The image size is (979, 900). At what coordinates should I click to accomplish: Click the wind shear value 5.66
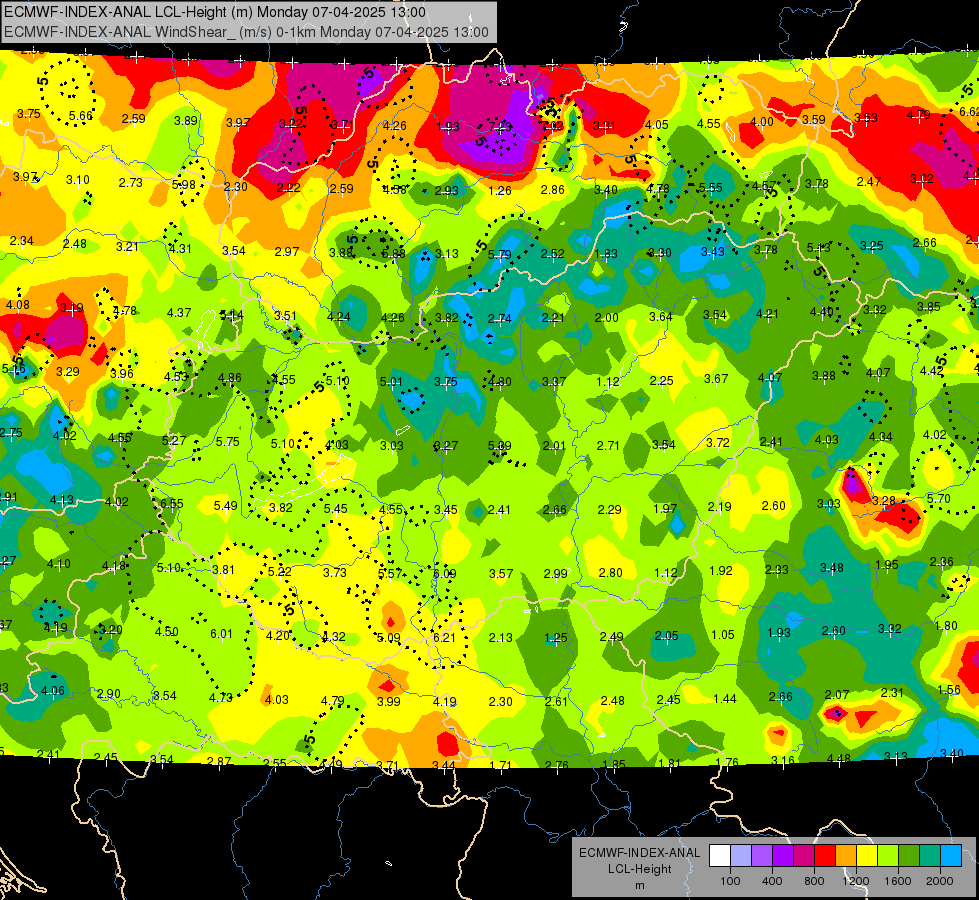point(81,116)
